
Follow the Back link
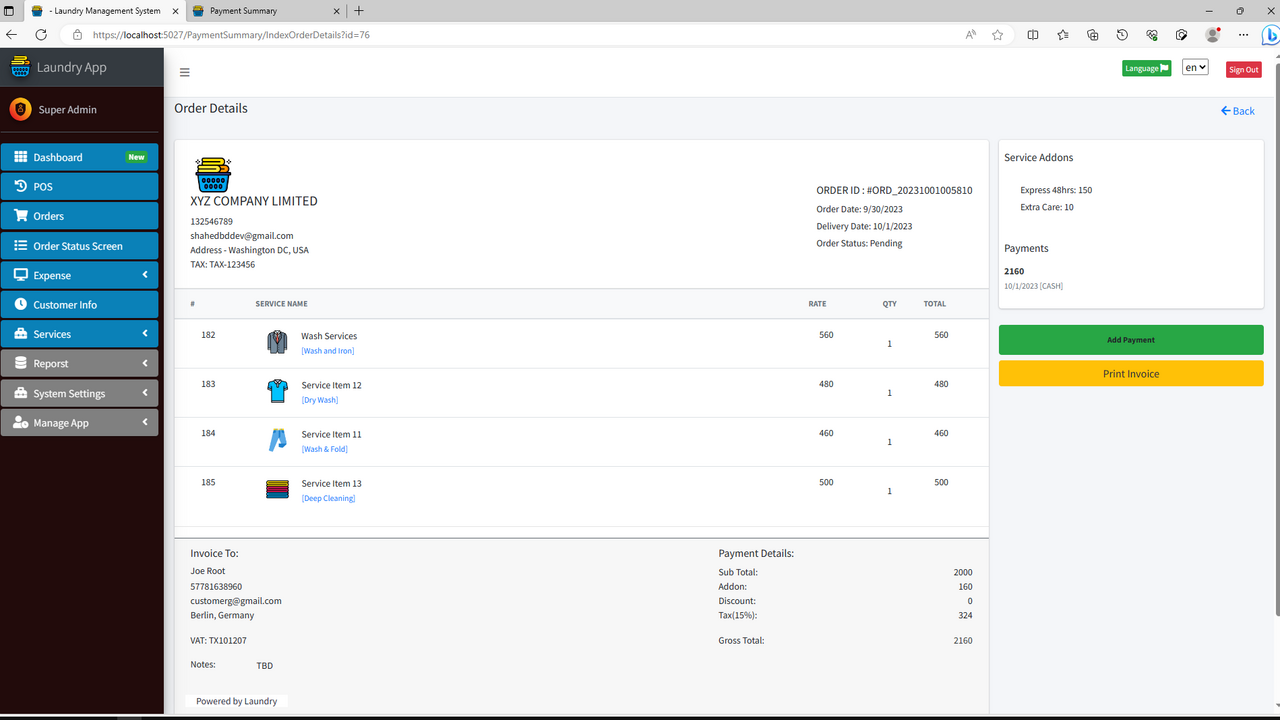1237,111
